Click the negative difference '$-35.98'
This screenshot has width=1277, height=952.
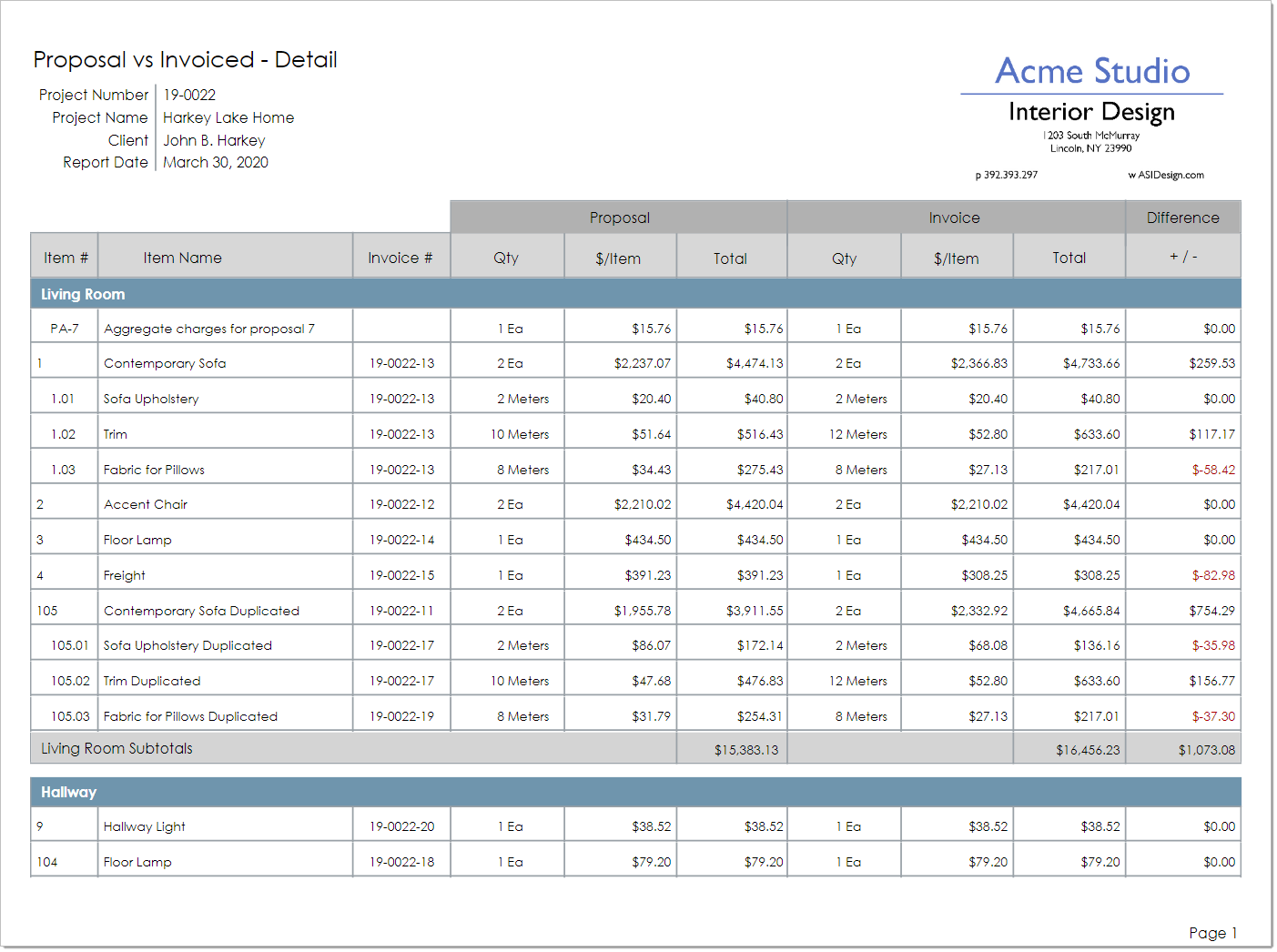[x=1214, y=645]
